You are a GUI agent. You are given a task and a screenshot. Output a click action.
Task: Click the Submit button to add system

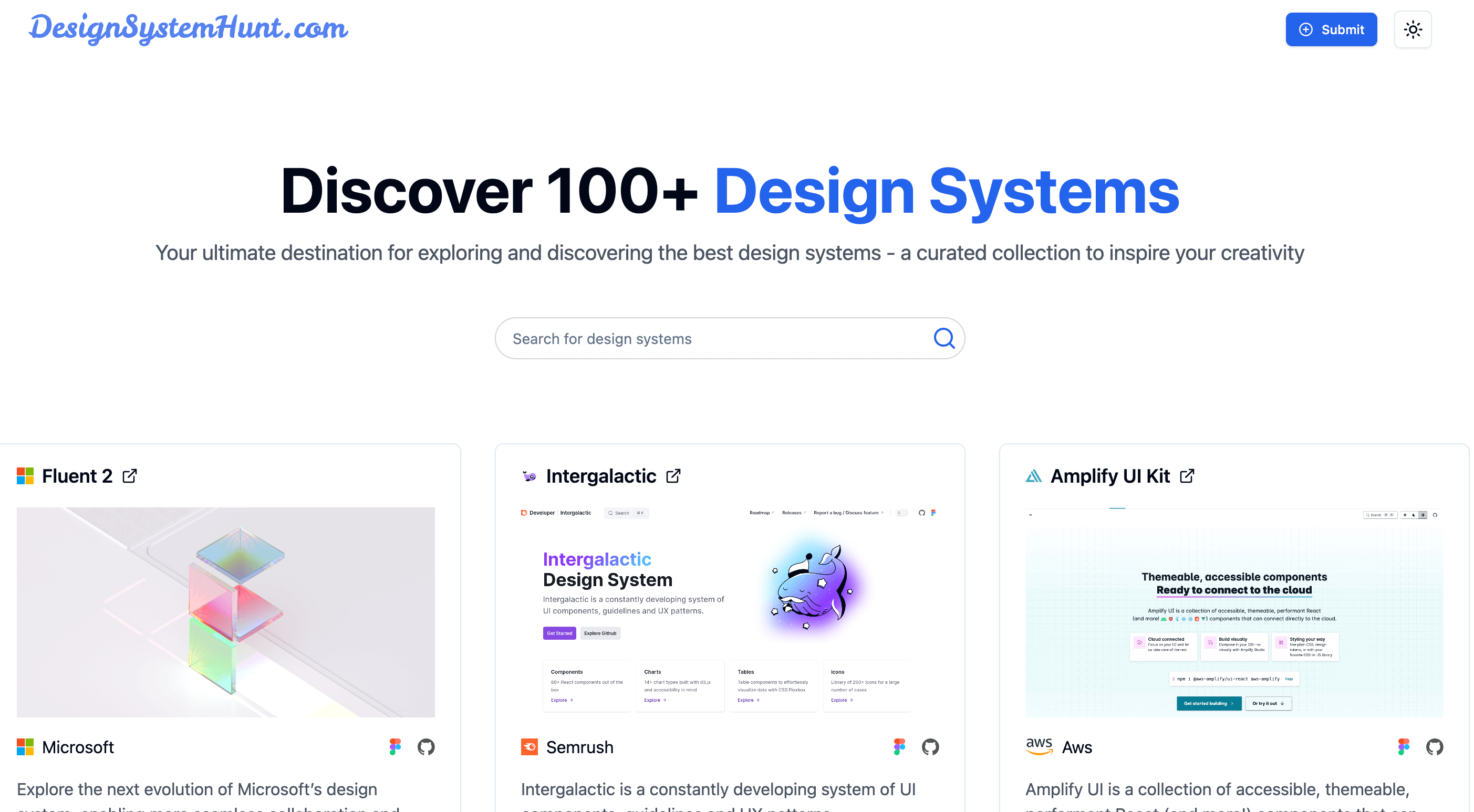click(x=1331, y=29)
